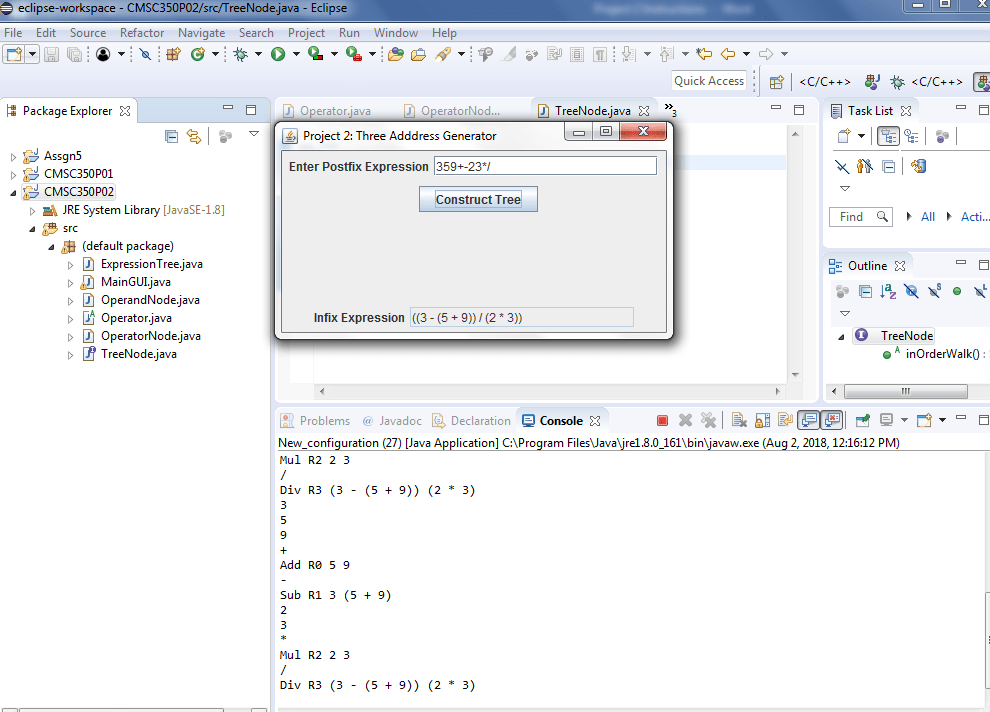Toggle Link with Editor in Package Explorer
The image size is (990, 712).
pyautogui.click(x=194, y=136)
